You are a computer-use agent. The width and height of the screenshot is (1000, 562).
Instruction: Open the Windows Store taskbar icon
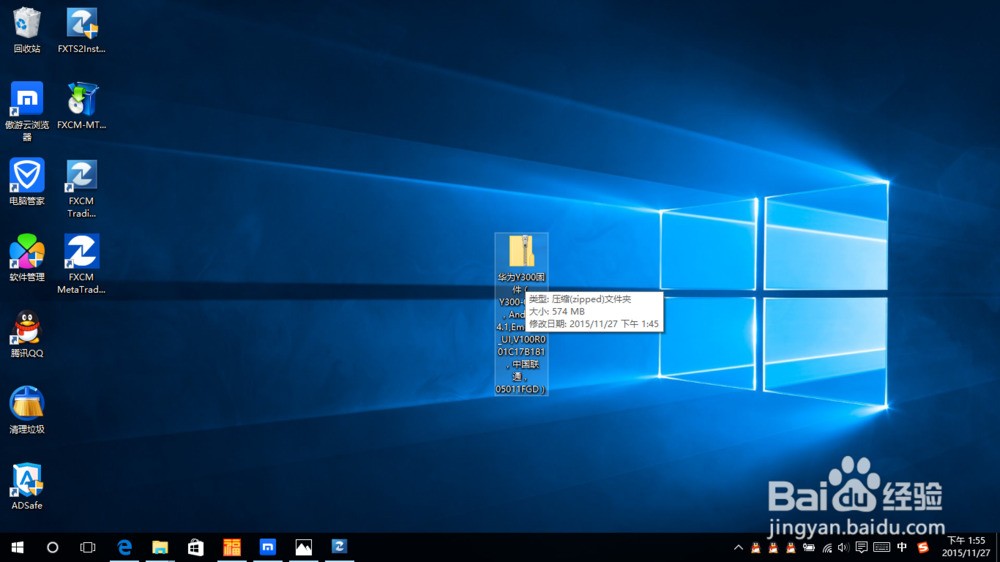pyautogui.click(x=196, y=547)
